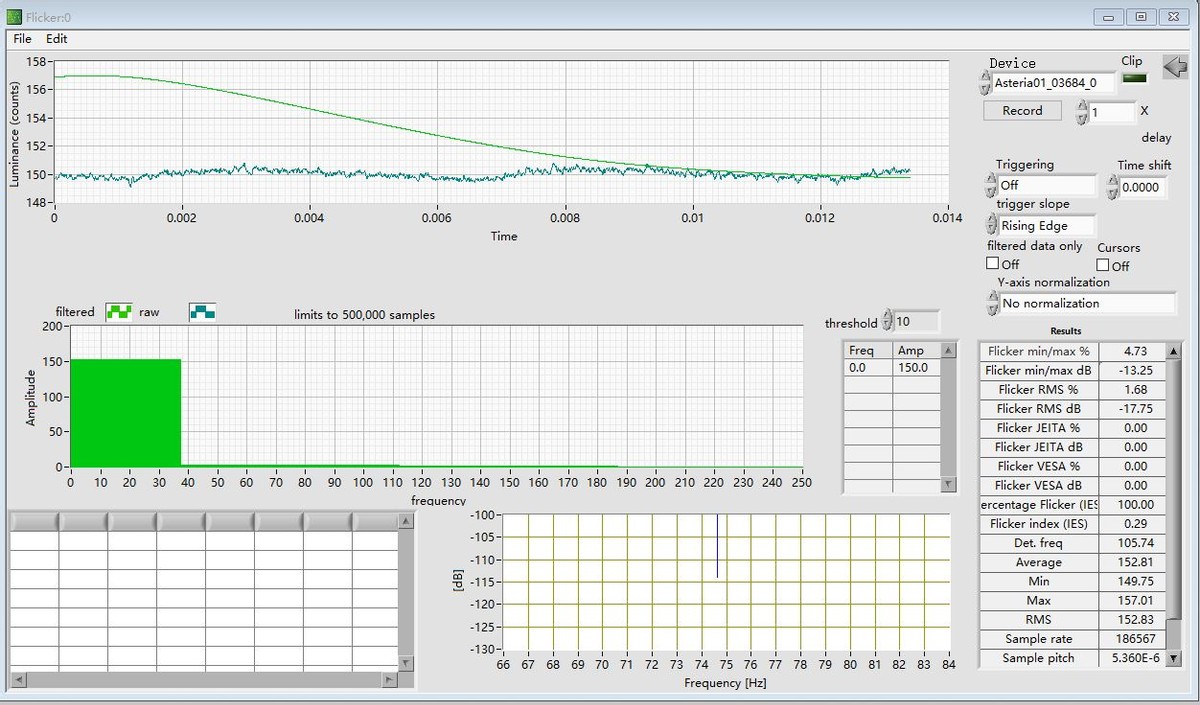Click the raw plot legend icon
This screenshot has height=705, width=1200.
[x=202, y=312]
